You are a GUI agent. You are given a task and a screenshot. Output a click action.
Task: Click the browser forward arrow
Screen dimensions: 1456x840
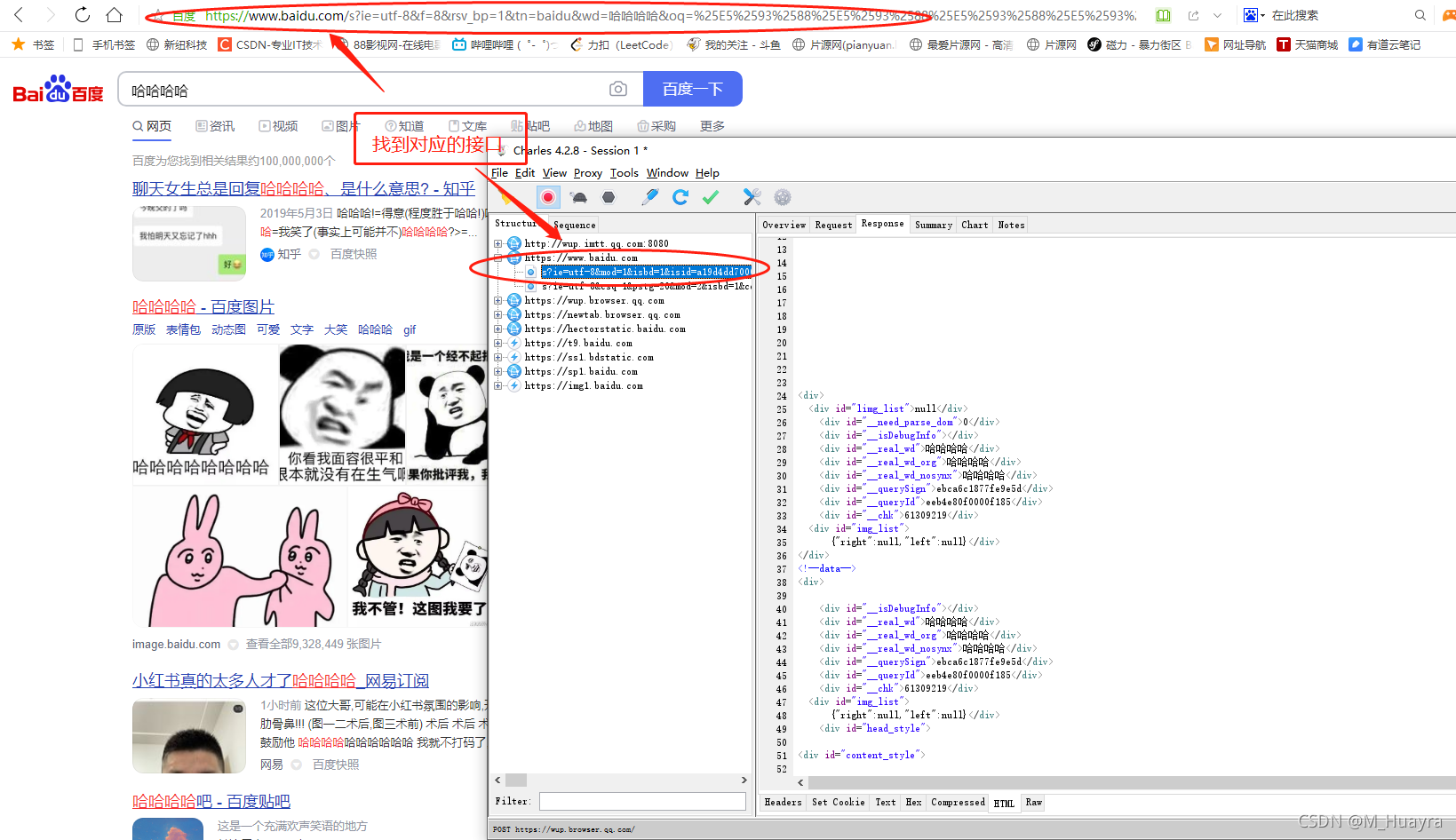[x=51, y=15]
